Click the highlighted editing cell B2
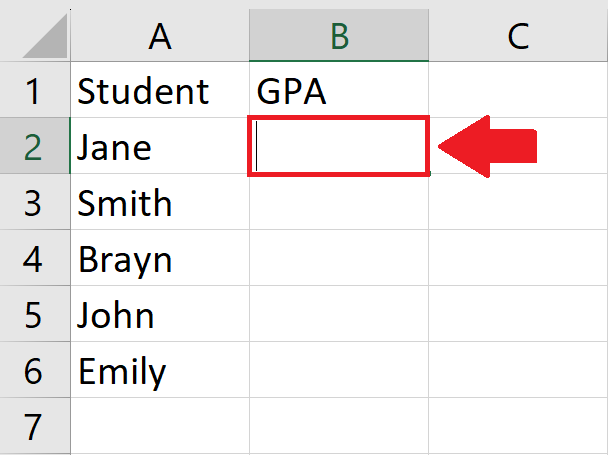Image resolution: width=608 pixels, height=455 pixels. tap(339, 146)
